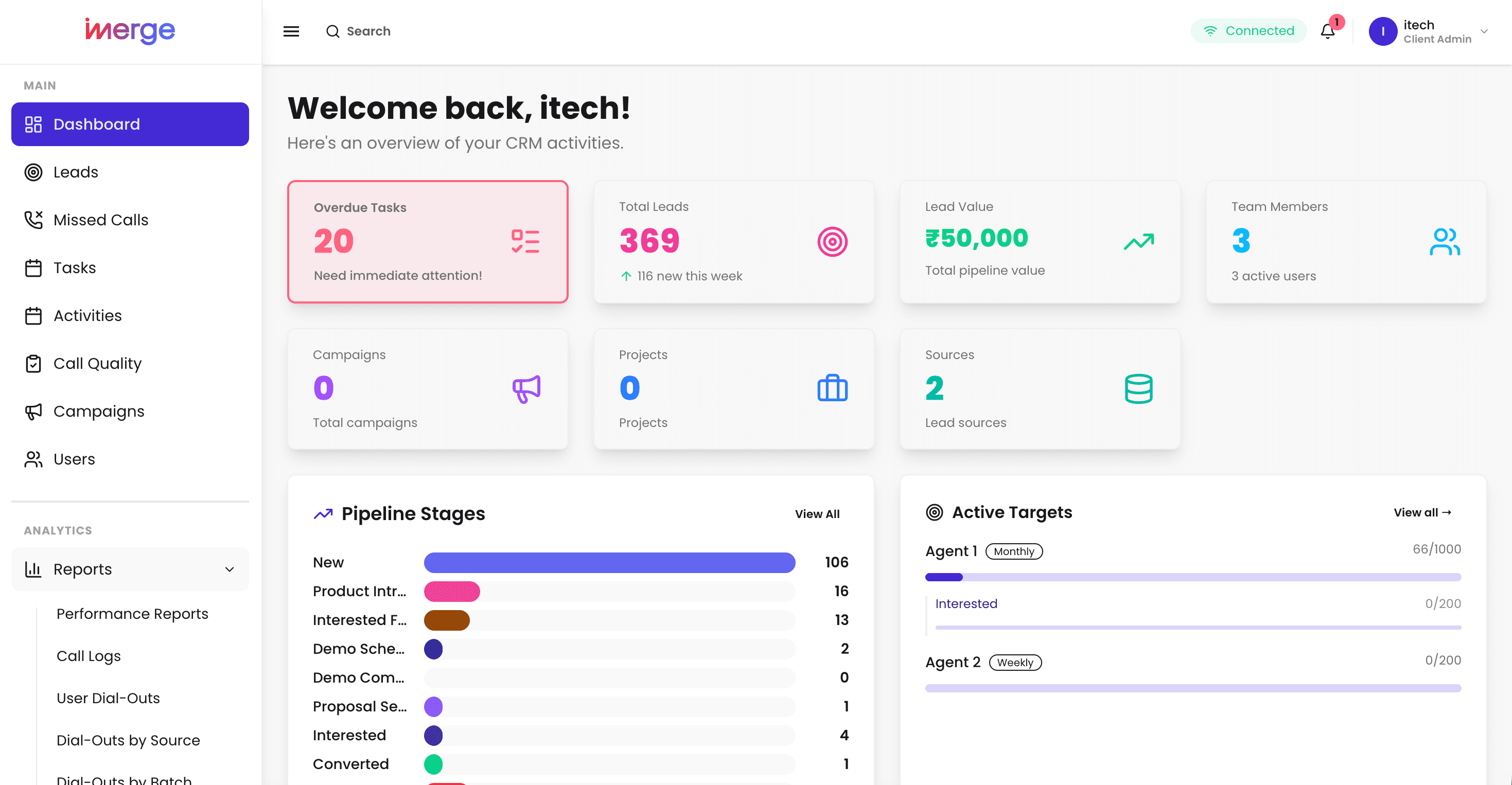Open the Sources card
This screenshot has height=785, width=1512.
coord(1040,389)
